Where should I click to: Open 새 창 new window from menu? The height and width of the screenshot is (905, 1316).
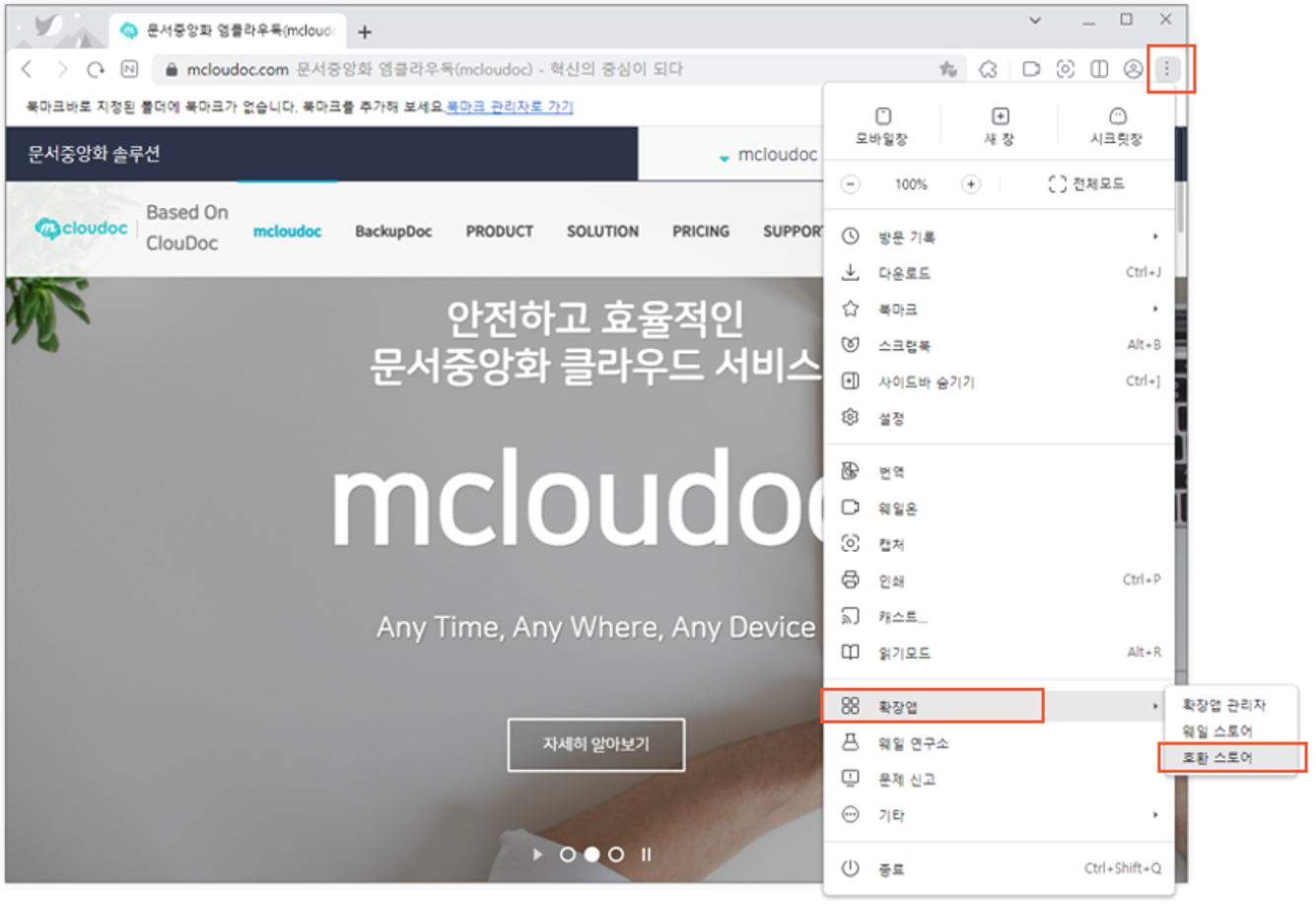[1000, 127]
